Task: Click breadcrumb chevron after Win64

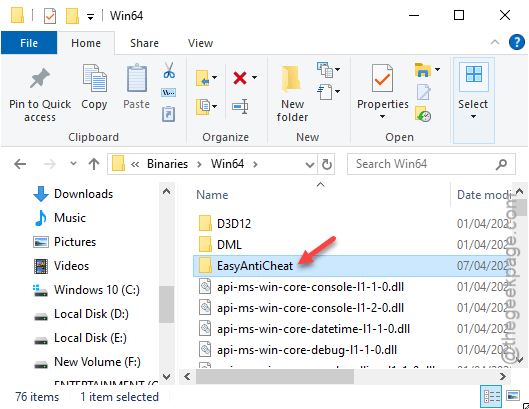Action: 255,164
